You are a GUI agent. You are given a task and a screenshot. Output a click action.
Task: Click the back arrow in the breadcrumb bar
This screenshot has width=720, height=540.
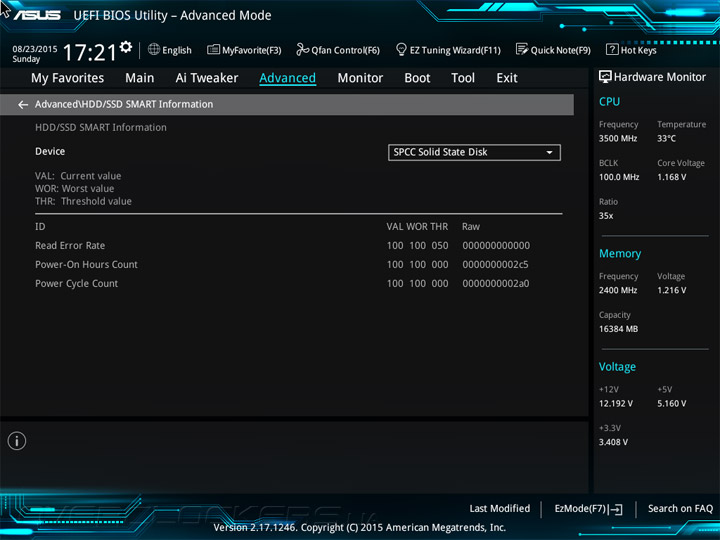pos(22,105)
